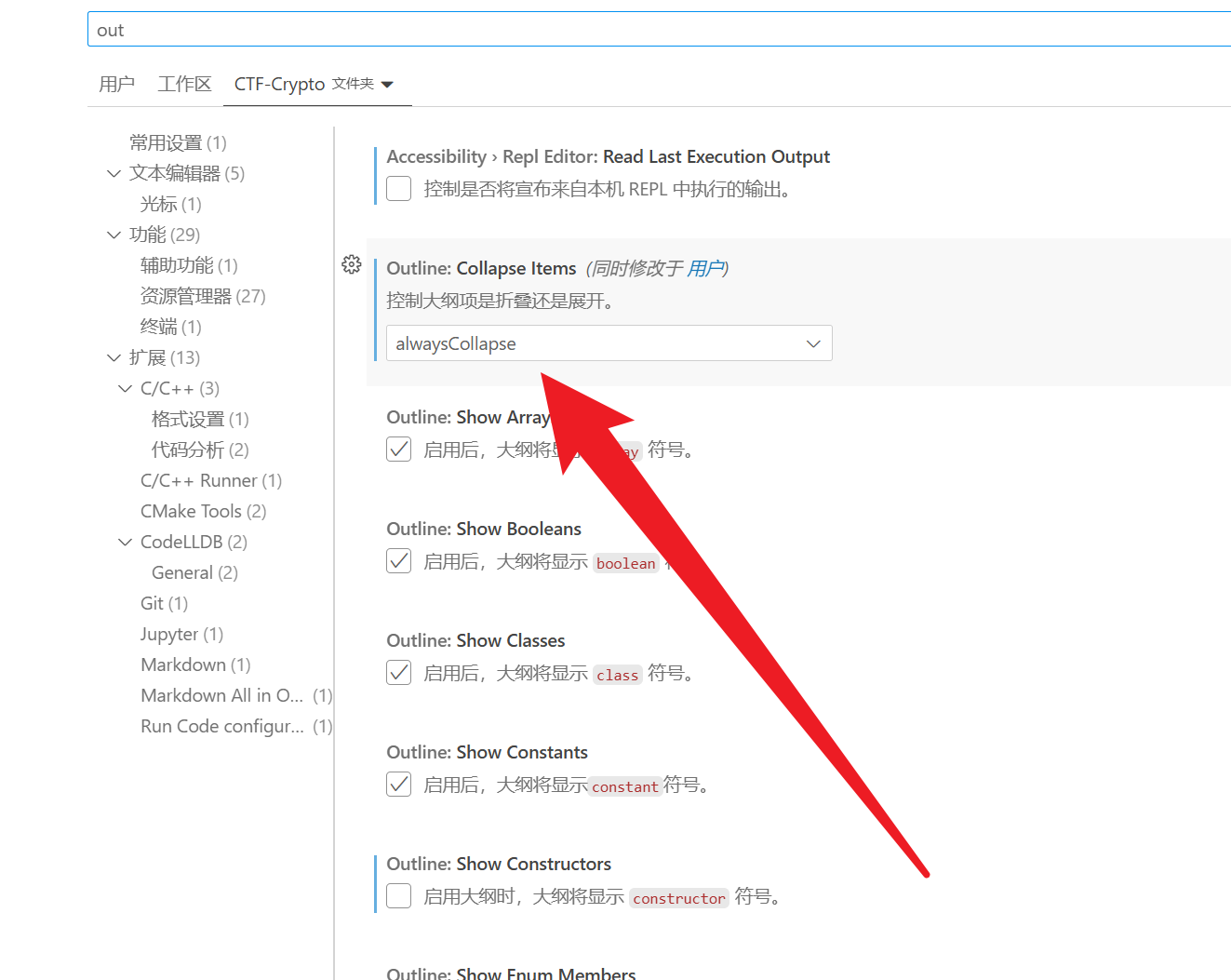Viewport: 1231px width, 980px height.
Task: Click the gear icon beside Outline Collapse Items
Action: (x=351, y=265)
